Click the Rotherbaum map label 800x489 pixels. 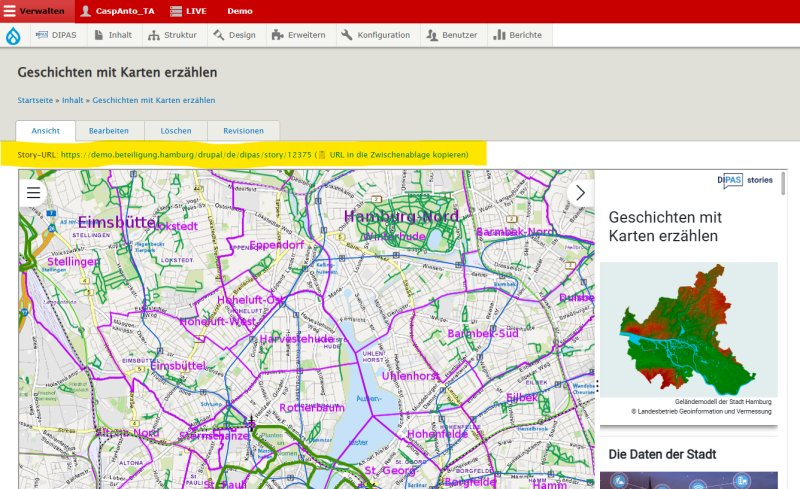(x=312, y=408)
